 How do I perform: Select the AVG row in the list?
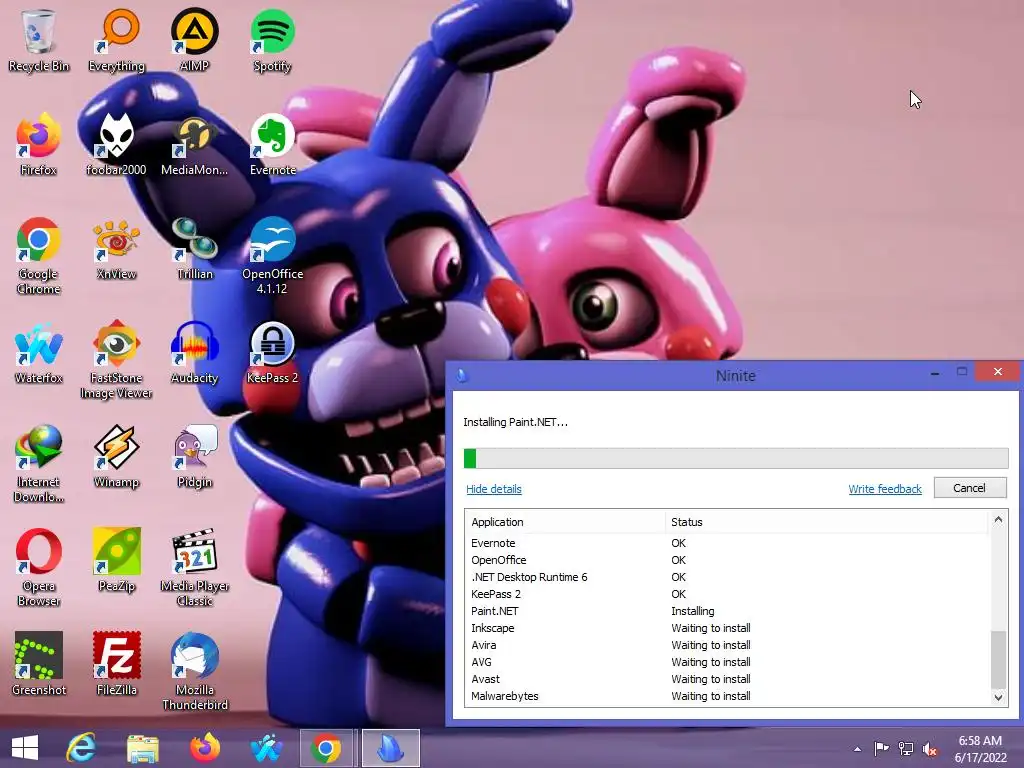[728, 662]
